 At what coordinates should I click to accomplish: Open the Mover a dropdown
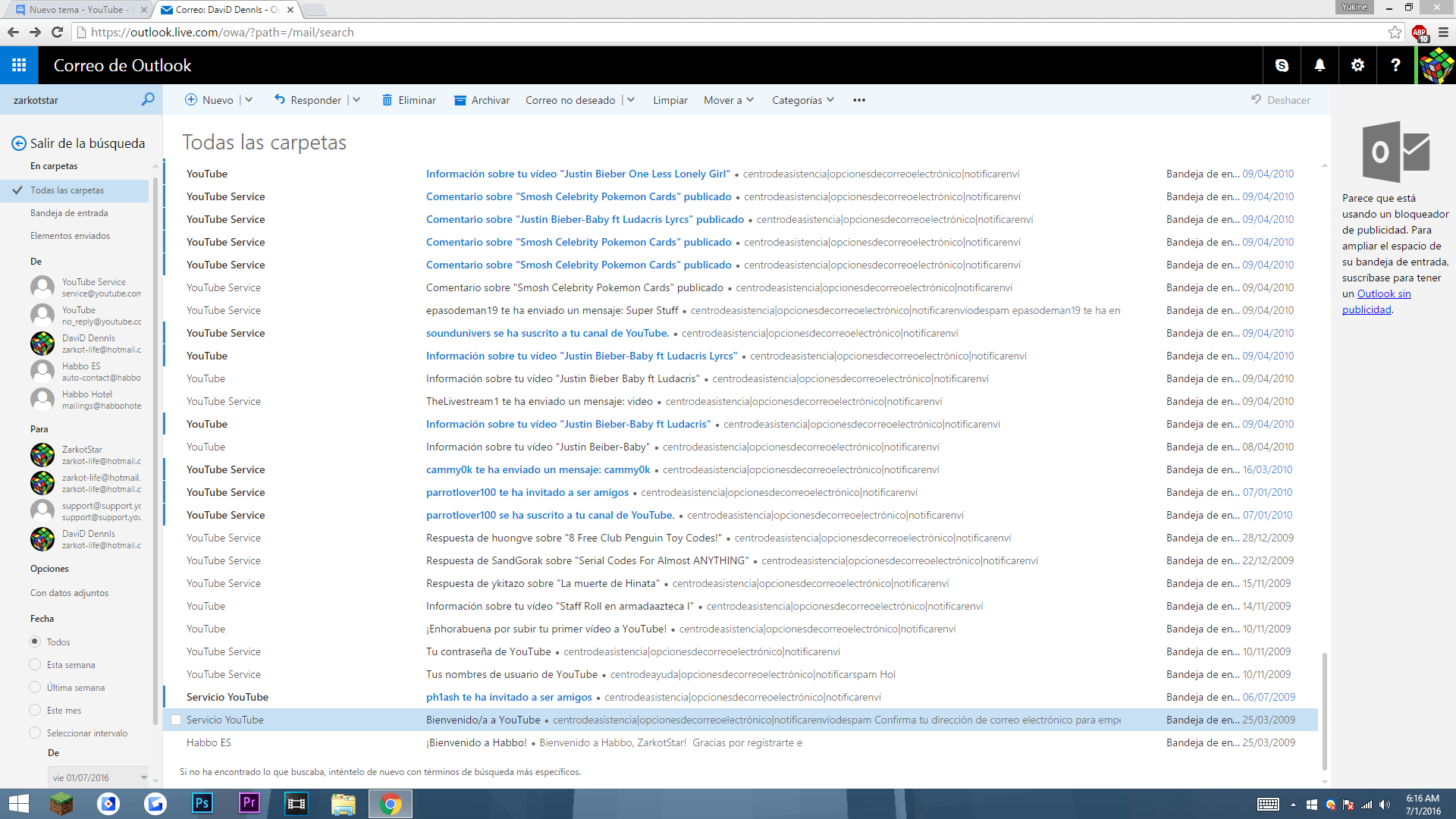pyautogui.click(x=728, y=100)
